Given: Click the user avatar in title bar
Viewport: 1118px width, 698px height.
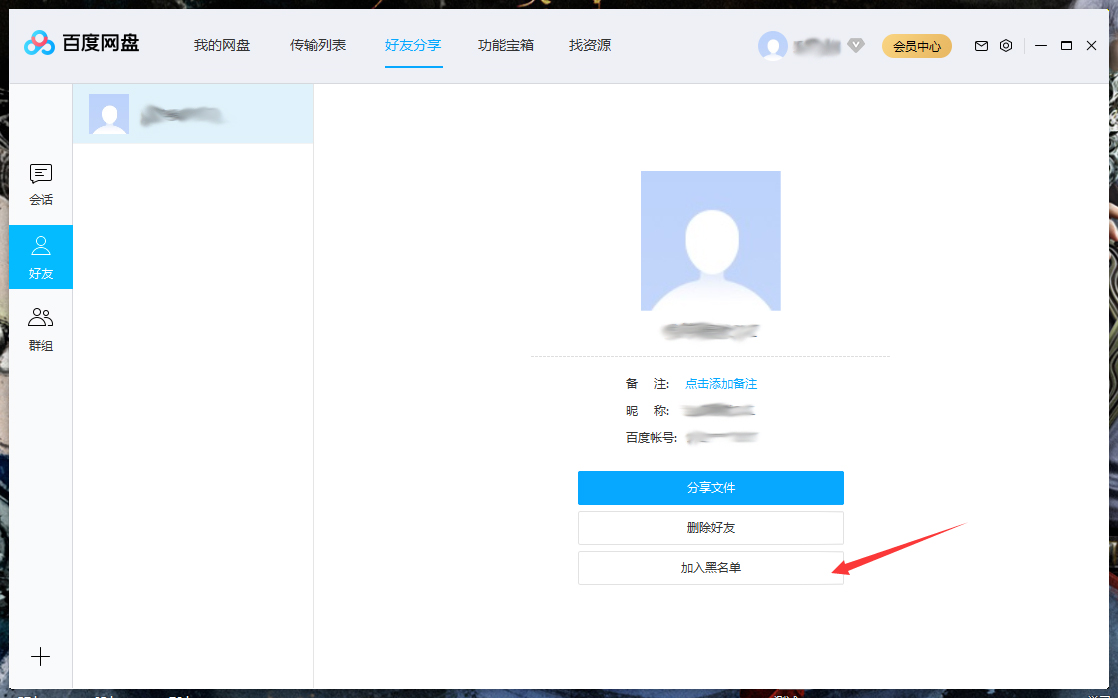Looking at the screenshot, I should point(773,46).
